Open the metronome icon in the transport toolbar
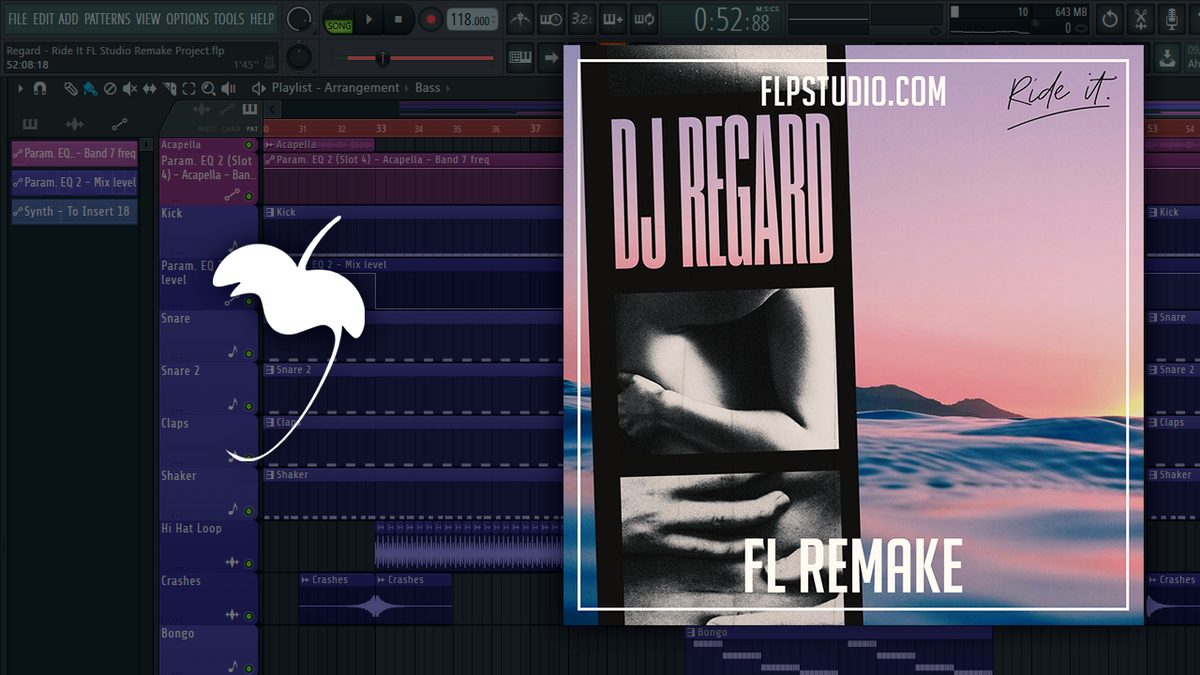1200x675 pixels. pyautogui.click(x=519, y=18)
